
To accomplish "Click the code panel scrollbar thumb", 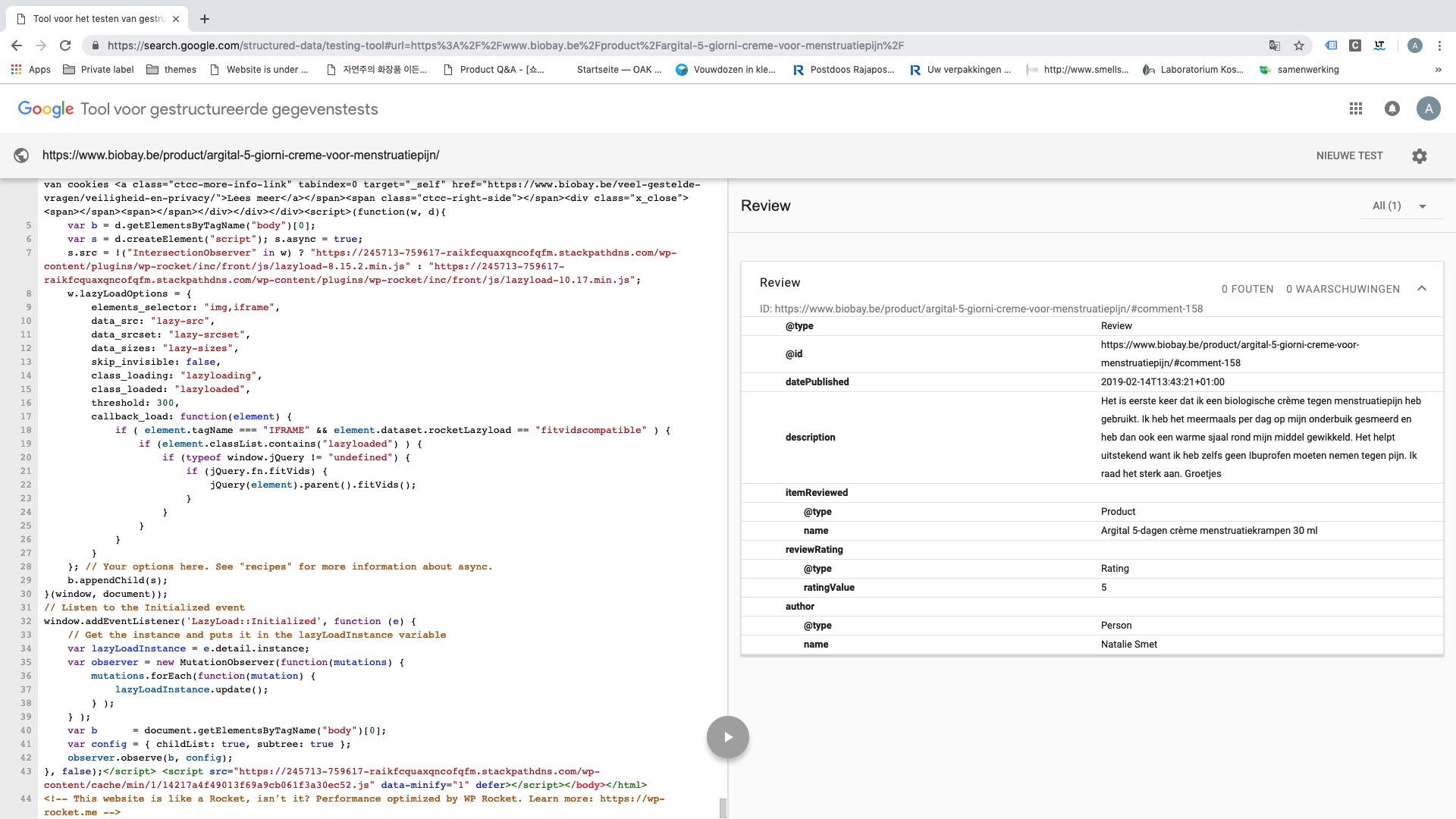I will (x=723, y=808).
